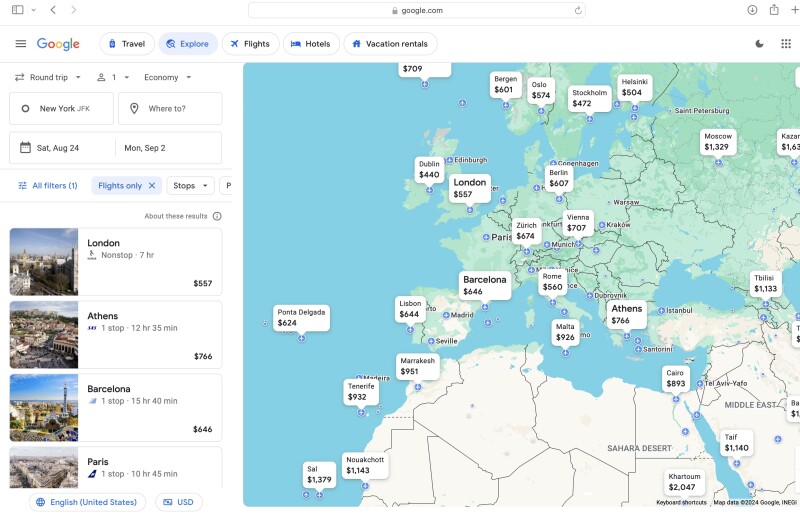
Task: Click the info icon beside About these results
Action: [x=217, y=216]
